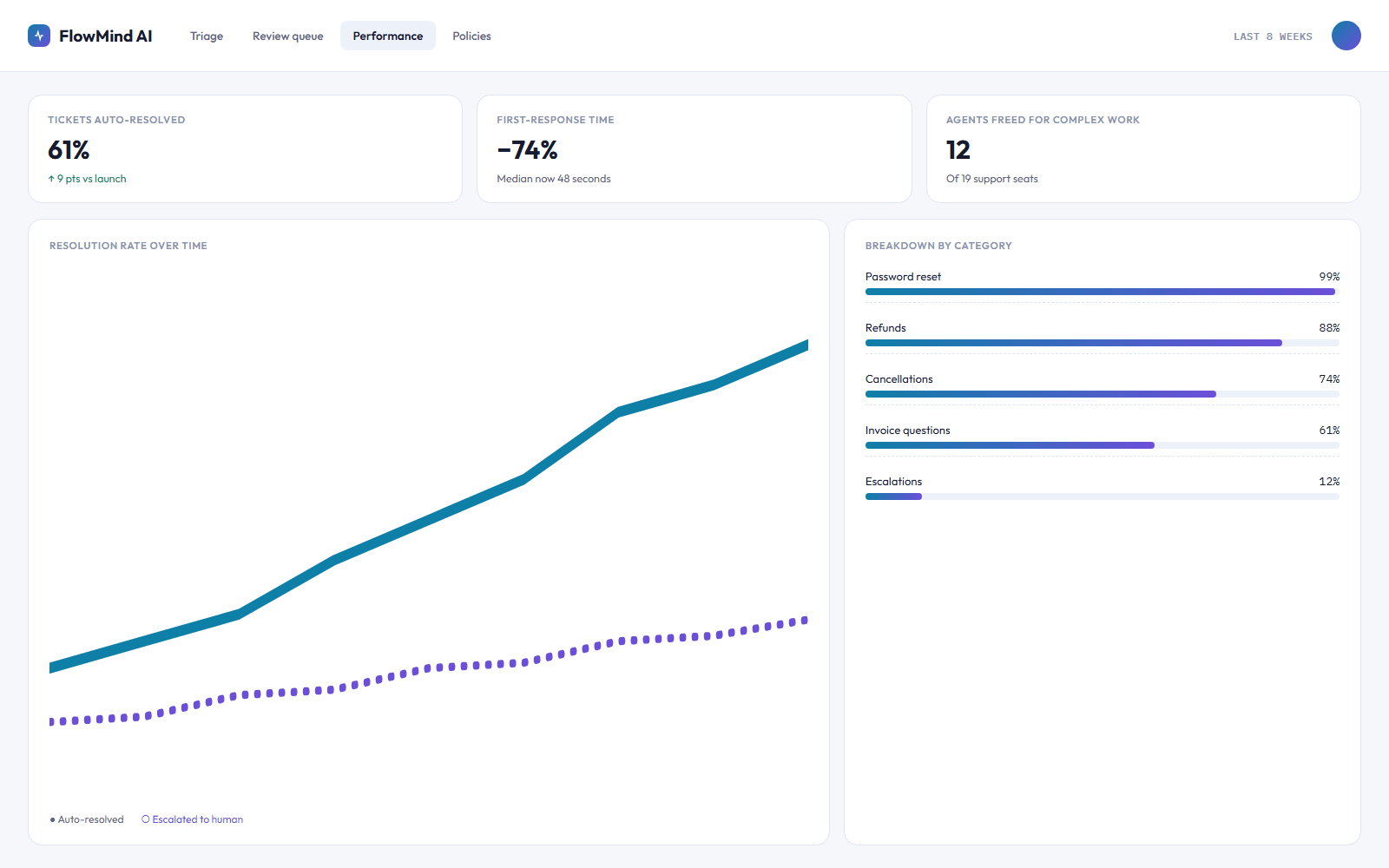Viewport: 1389px width, 868px height.
Task: Click the 'Resolution rate over time' heading
Action: click(128, 246)
